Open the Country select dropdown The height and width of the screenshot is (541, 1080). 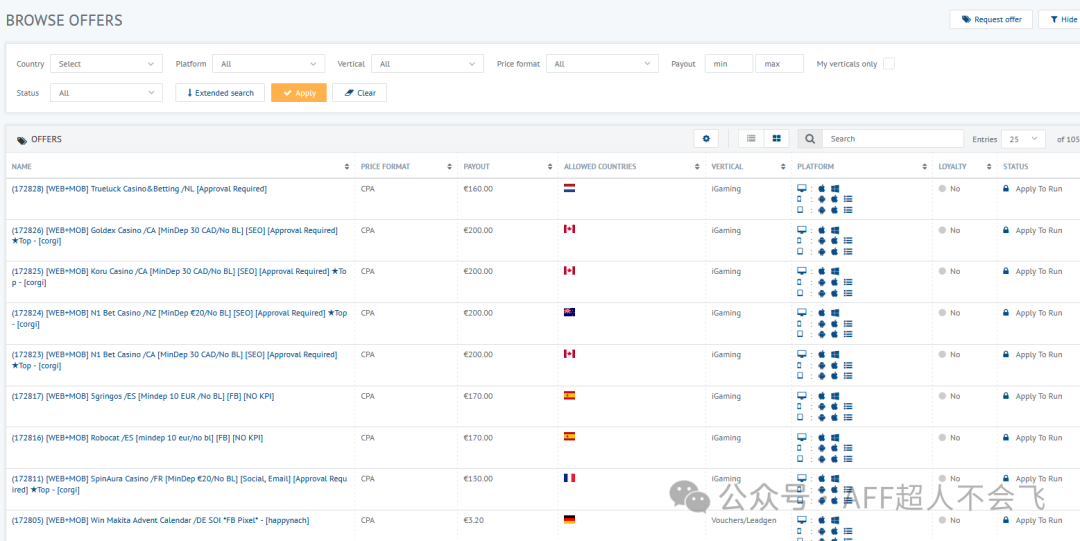[x=106, y=64]
